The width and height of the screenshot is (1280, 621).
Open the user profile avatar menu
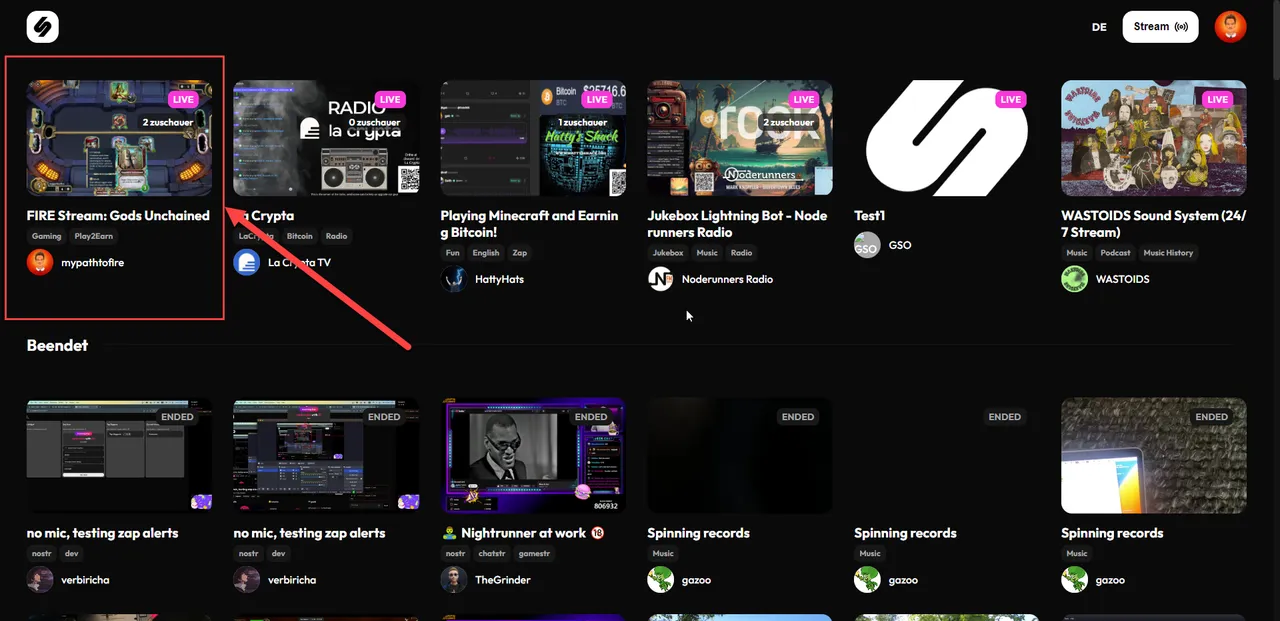point(1230,27)
